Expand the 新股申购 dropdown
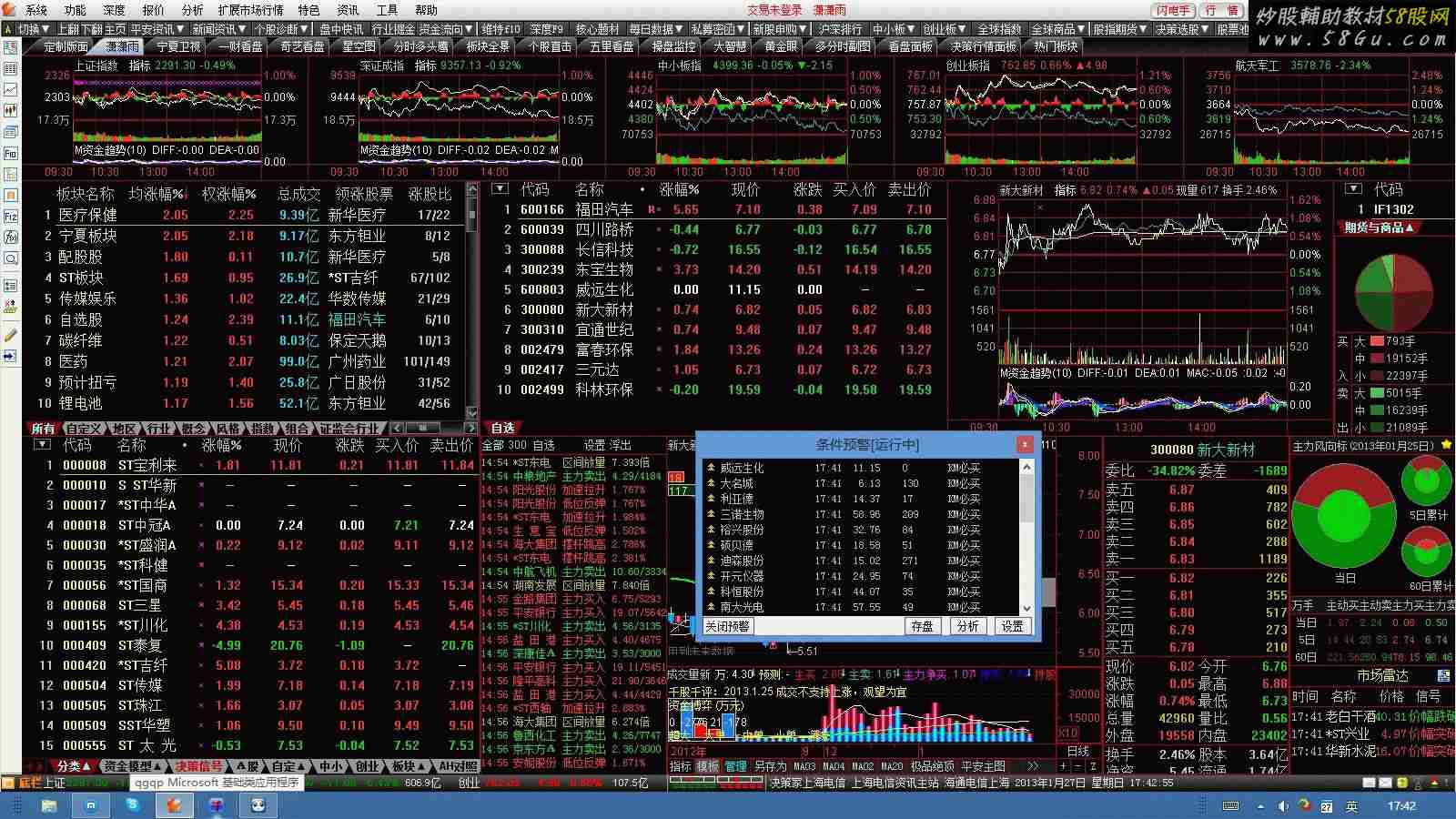1456x819 pixels. 780,29
